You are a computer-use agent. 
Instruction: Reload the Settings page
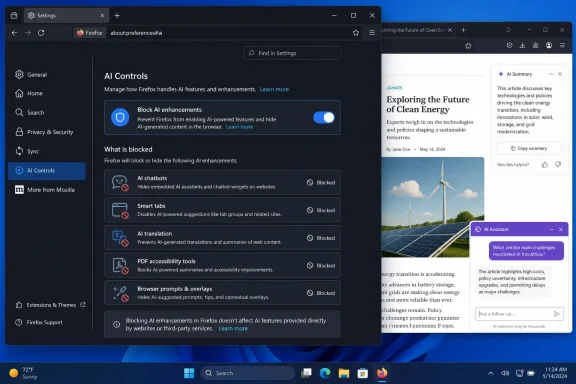coord(41,33)
